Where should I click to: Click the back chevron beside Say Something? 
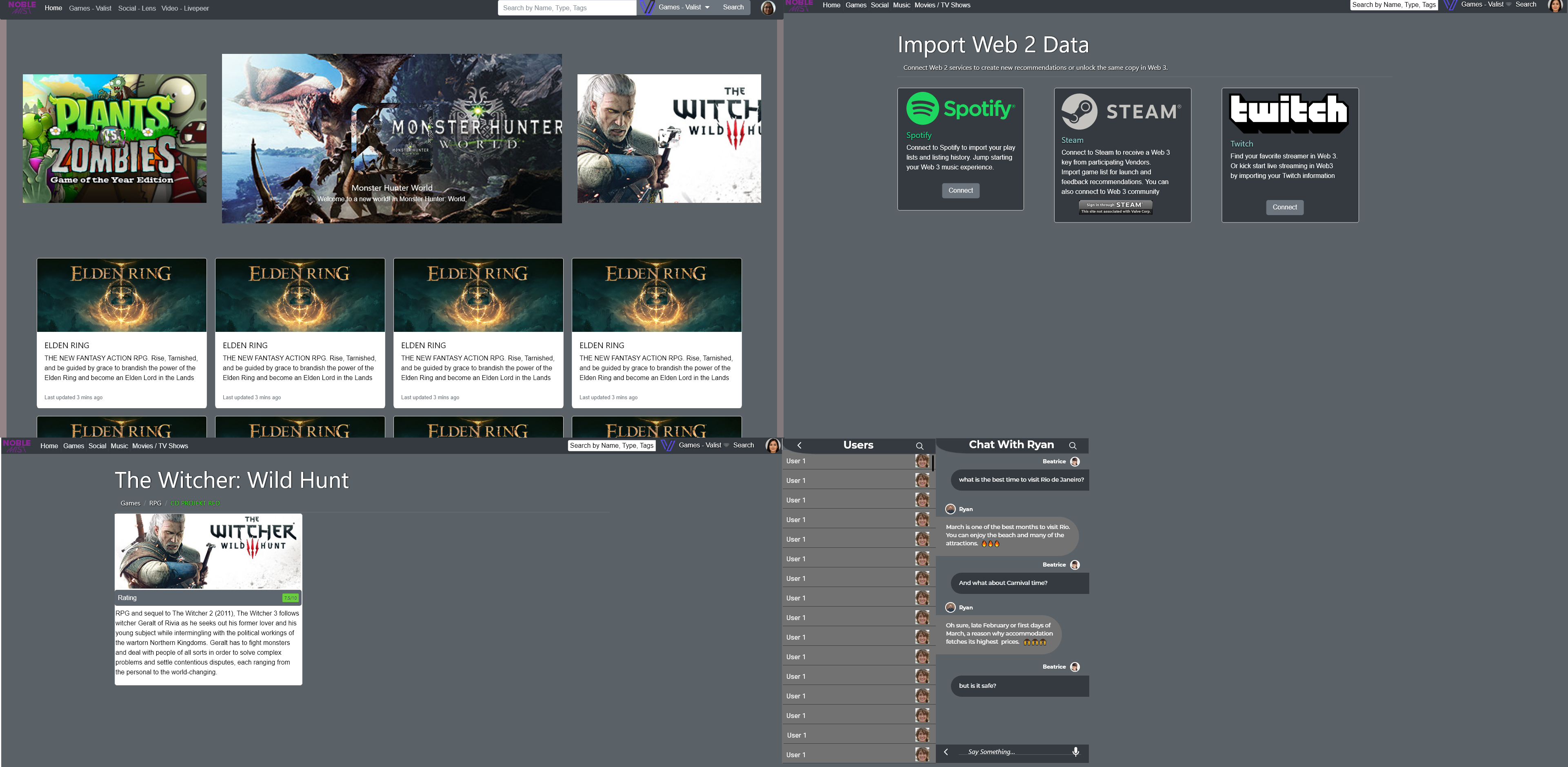click(946, 752)
